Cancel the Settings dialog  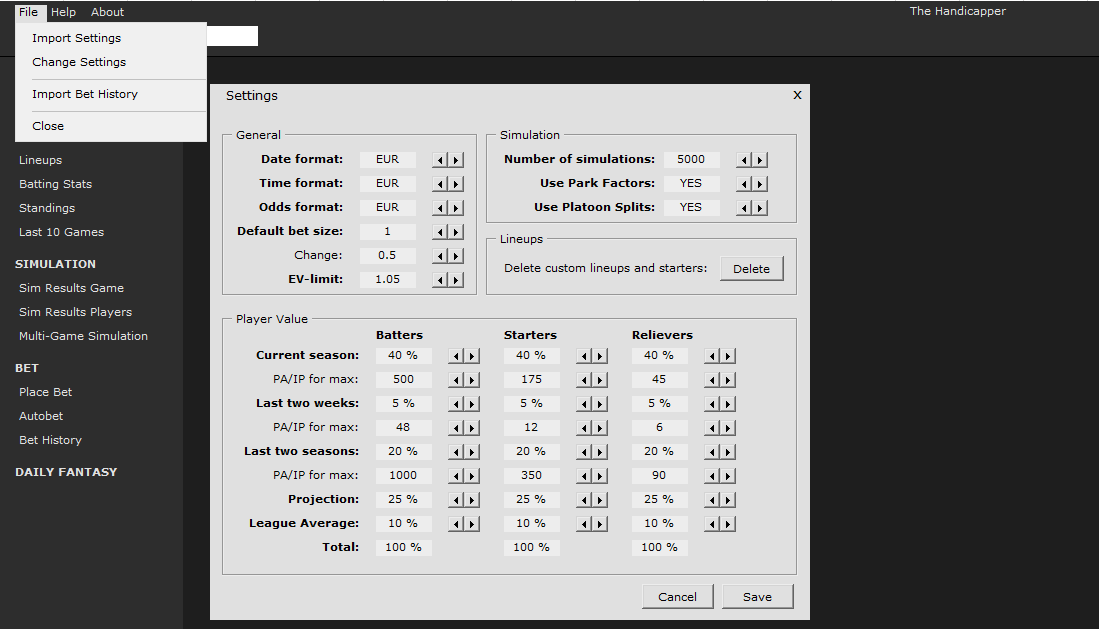click(677, 597)
